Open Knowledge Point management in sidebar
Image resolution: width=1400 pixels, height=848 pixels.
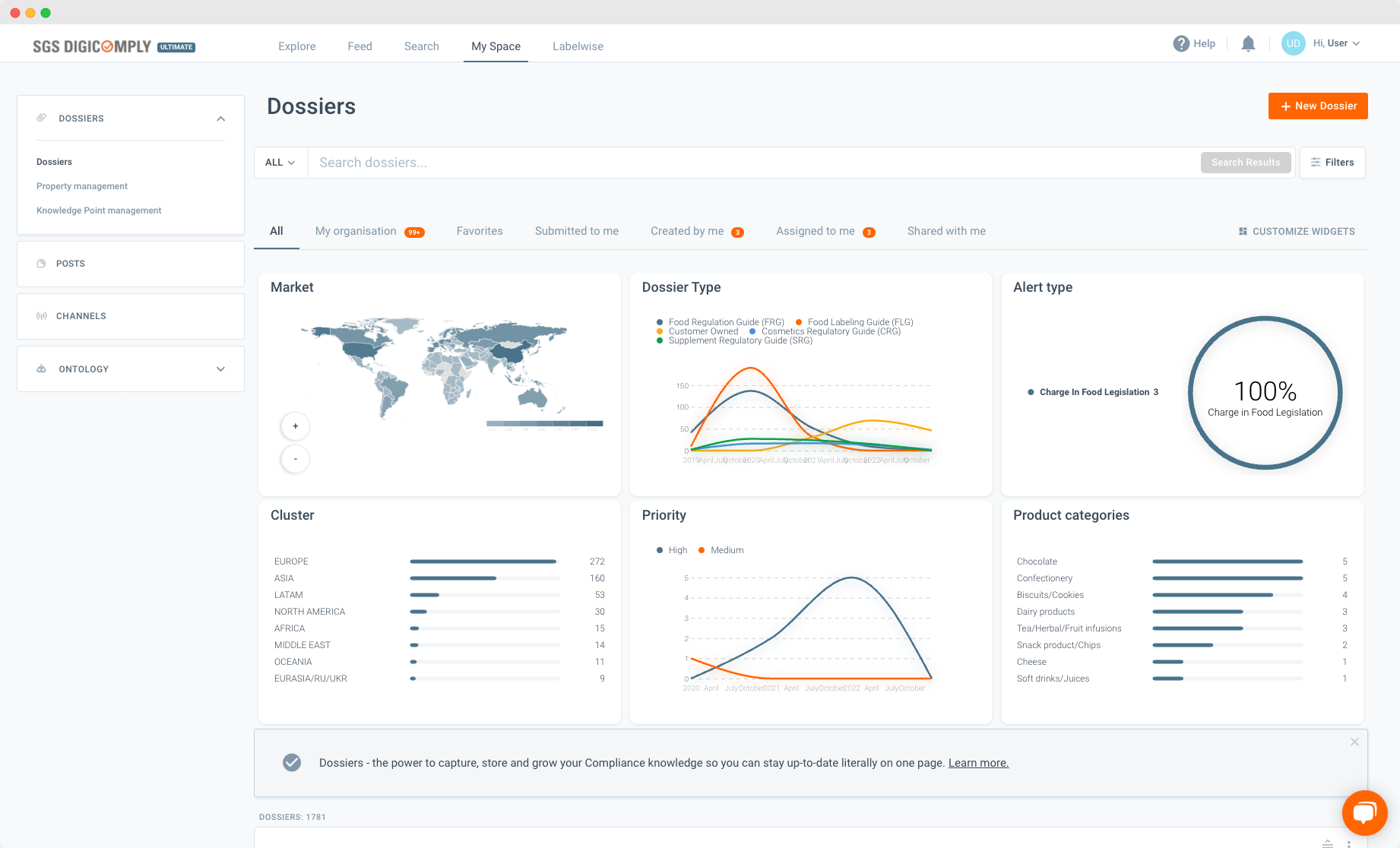(x=99, y=210)
